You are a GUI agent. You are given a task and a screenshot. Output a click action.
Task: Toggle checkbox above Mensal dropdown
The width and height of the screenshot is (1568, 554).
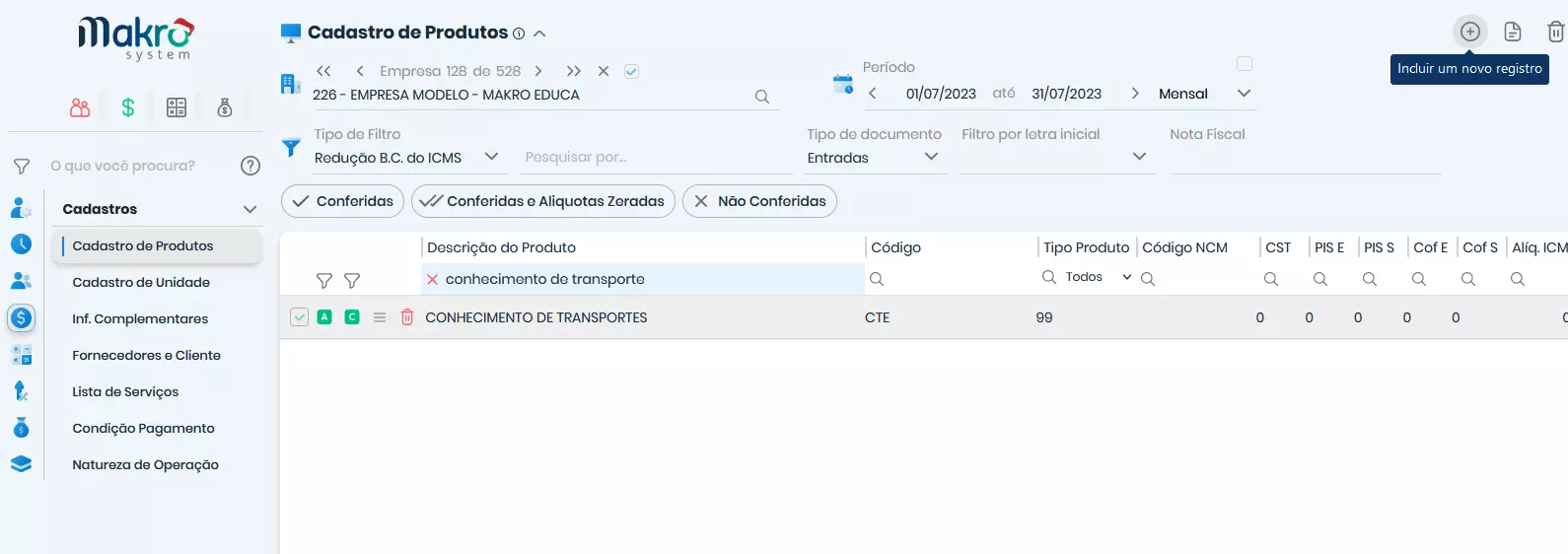pyautogui.click(x=1245, y=64)
